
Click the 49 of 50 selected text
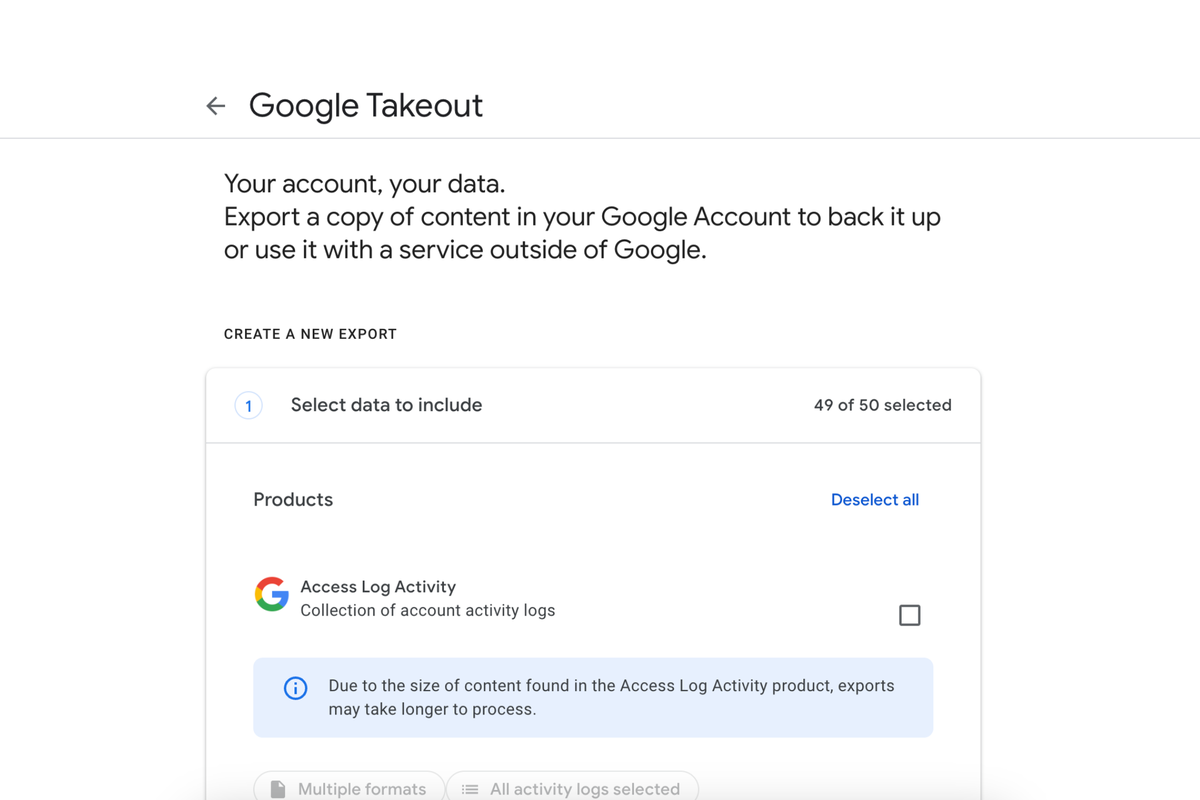(882, 405)
